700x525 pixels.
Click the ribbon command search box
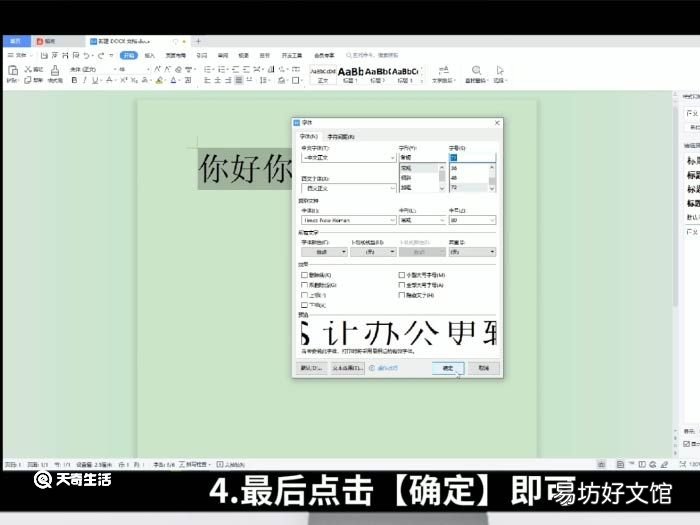coord(372,55)
